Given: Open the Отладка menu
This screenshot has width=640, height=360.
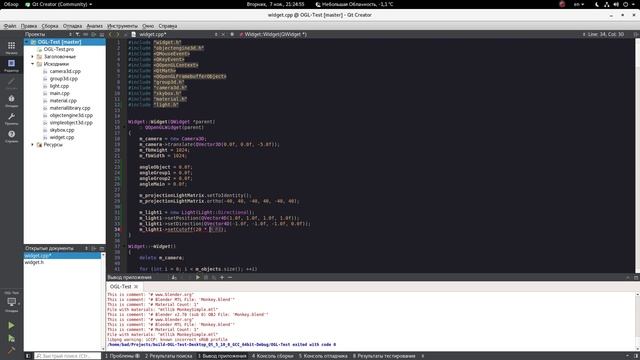Looking at the screenshot, I should click(72, 26).
